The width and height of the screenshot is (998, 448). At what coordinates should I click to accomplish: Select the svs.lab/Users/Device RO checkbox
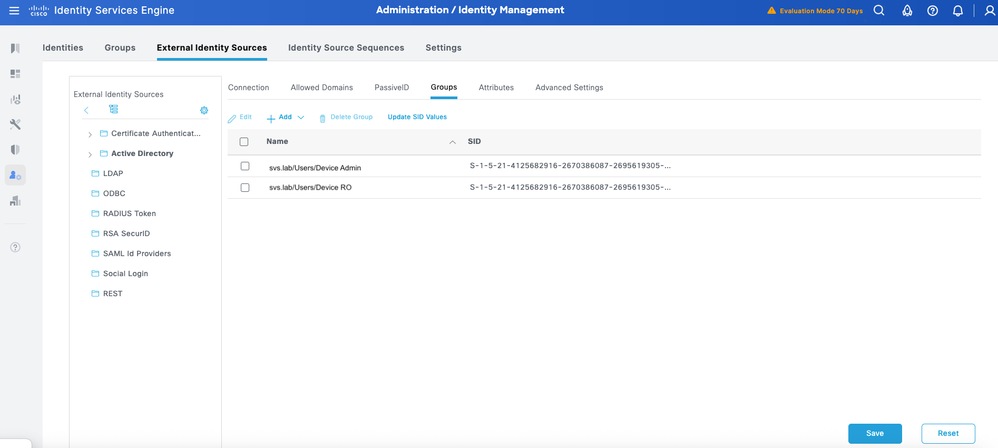click(244, 188)
